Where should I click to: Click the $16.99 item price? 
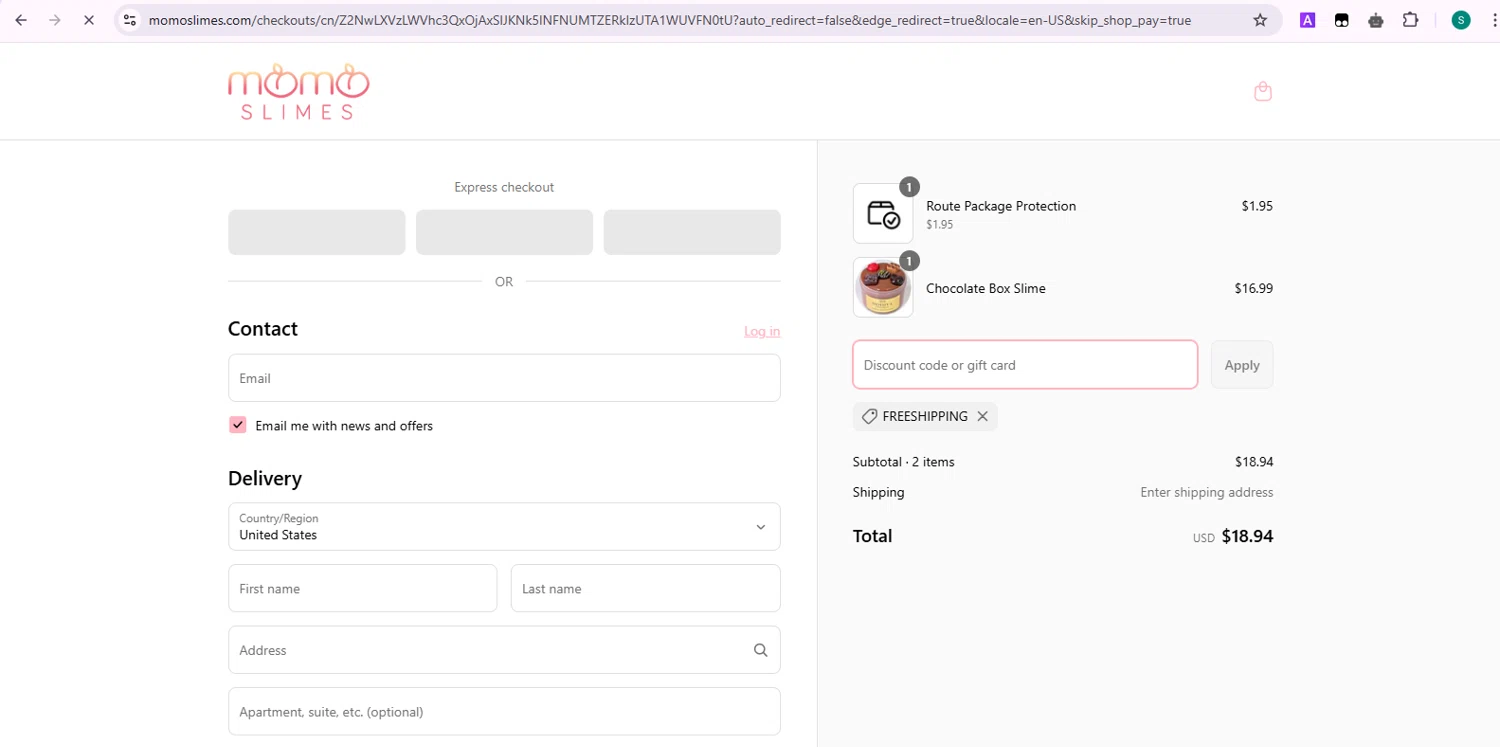point(1254,288)
